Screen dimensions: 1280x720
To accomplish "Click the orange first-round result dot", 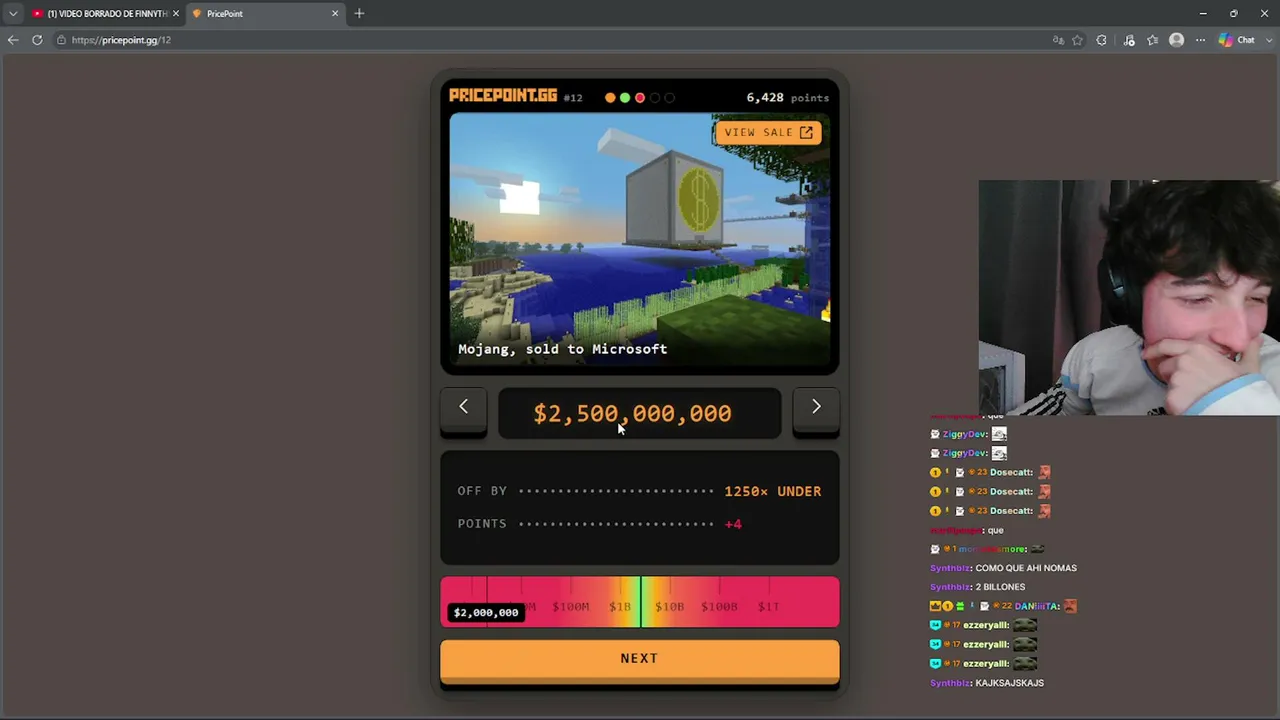I will pos(610,98).
